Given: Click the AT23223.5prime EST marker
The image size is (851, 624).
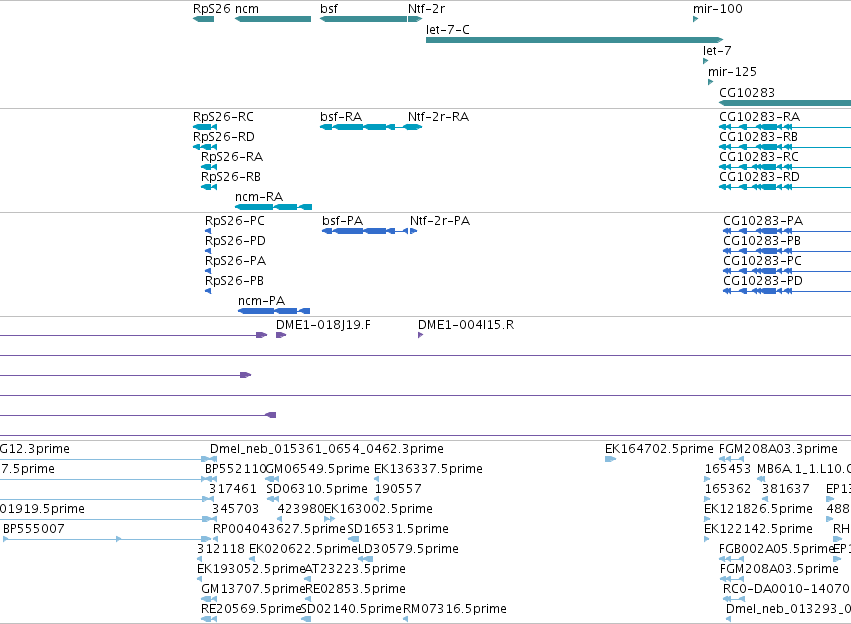Looking at the screenshot, I should (x=308, y=579).
